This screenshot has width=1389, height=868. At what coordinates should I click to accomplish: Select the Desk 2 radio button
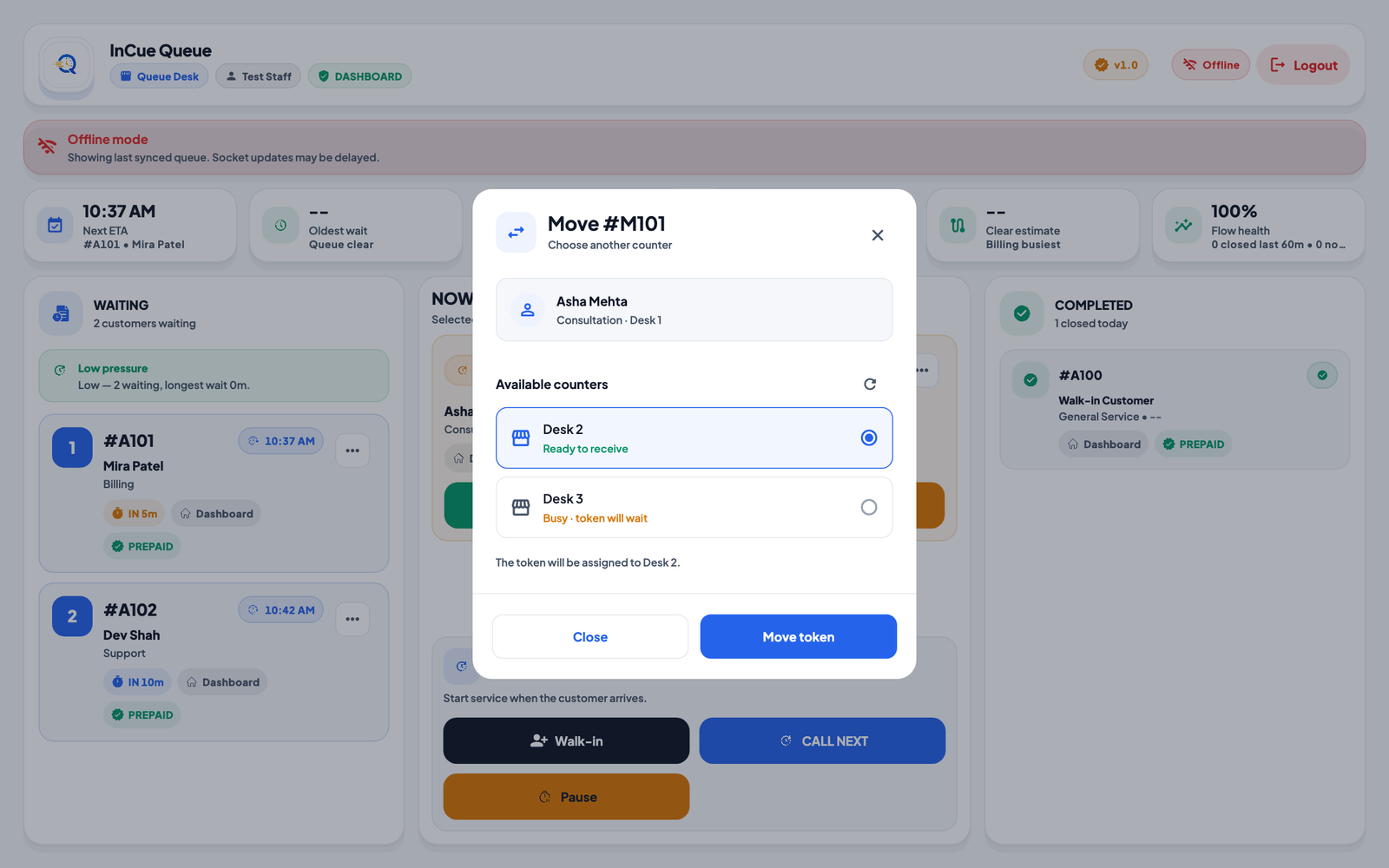point(869,437)
